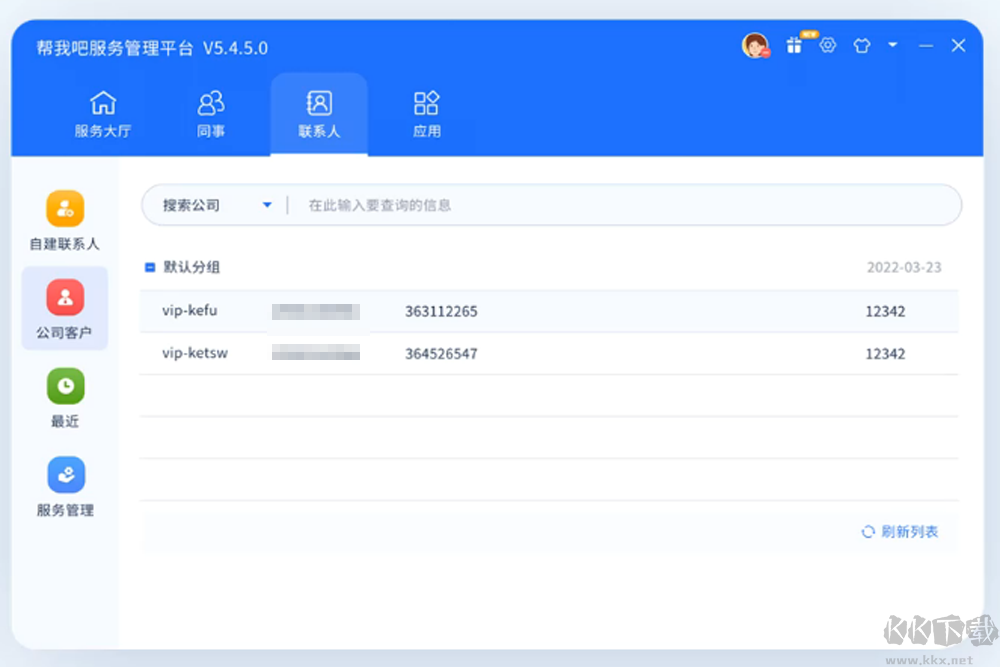Screen dimensions: 1000x667
Task: Switch to the 应用 tab
Action: tap(426, 113)
